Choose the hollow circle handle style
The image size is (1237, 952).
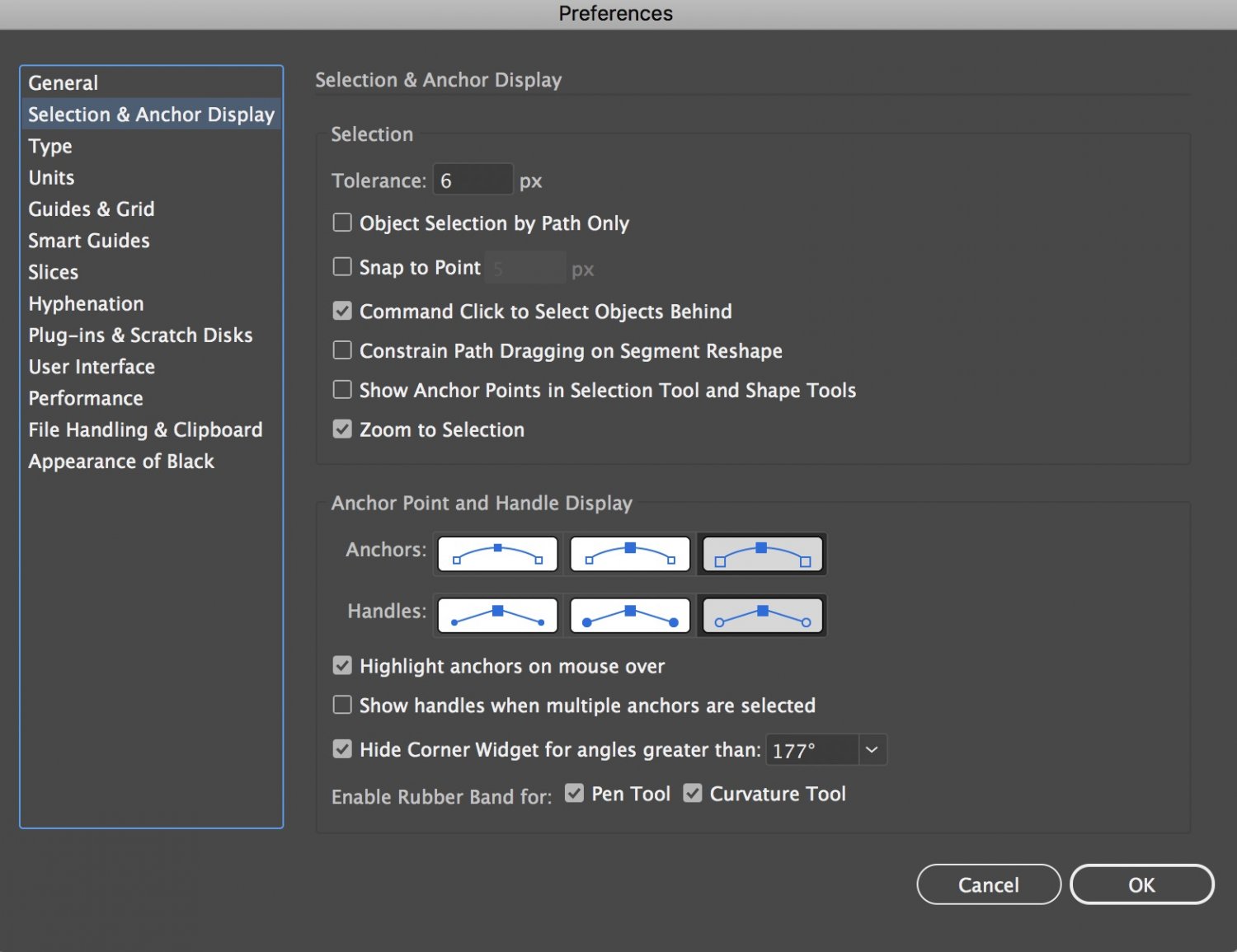click(762, 616)
